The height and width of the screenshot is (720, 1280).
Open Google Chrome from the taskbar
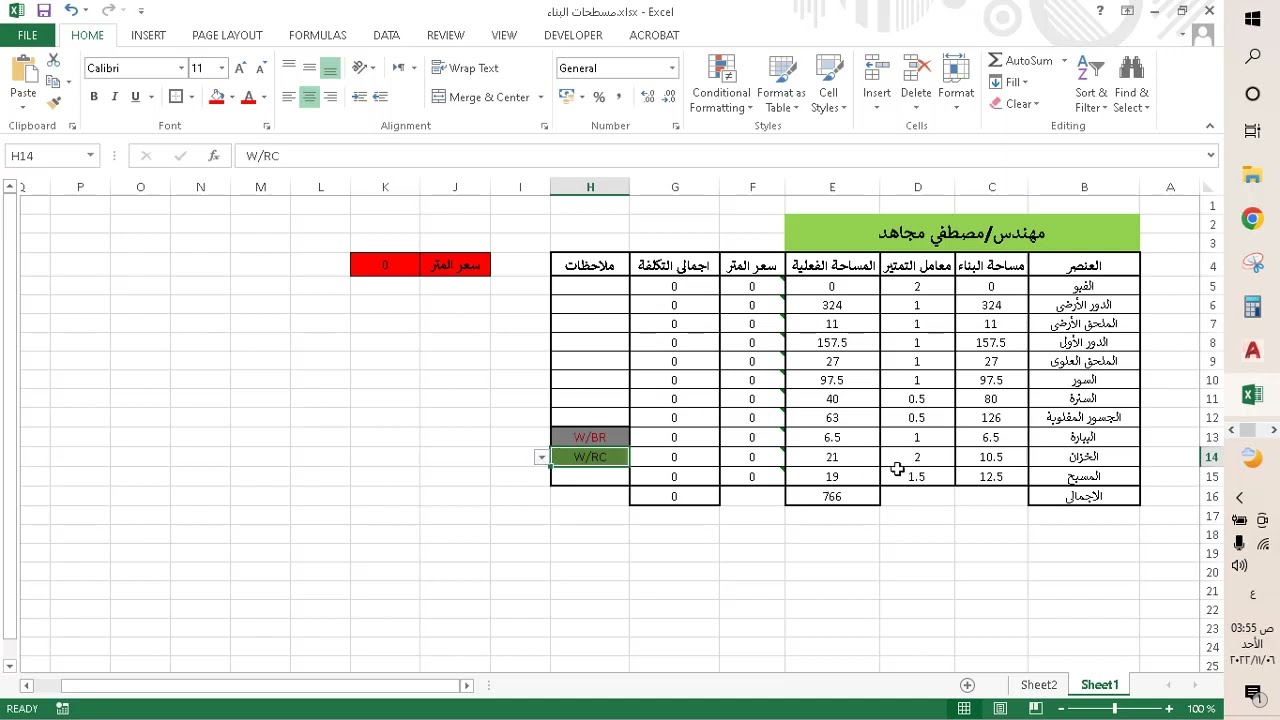pyautogui.click(x=1252, y=219)
